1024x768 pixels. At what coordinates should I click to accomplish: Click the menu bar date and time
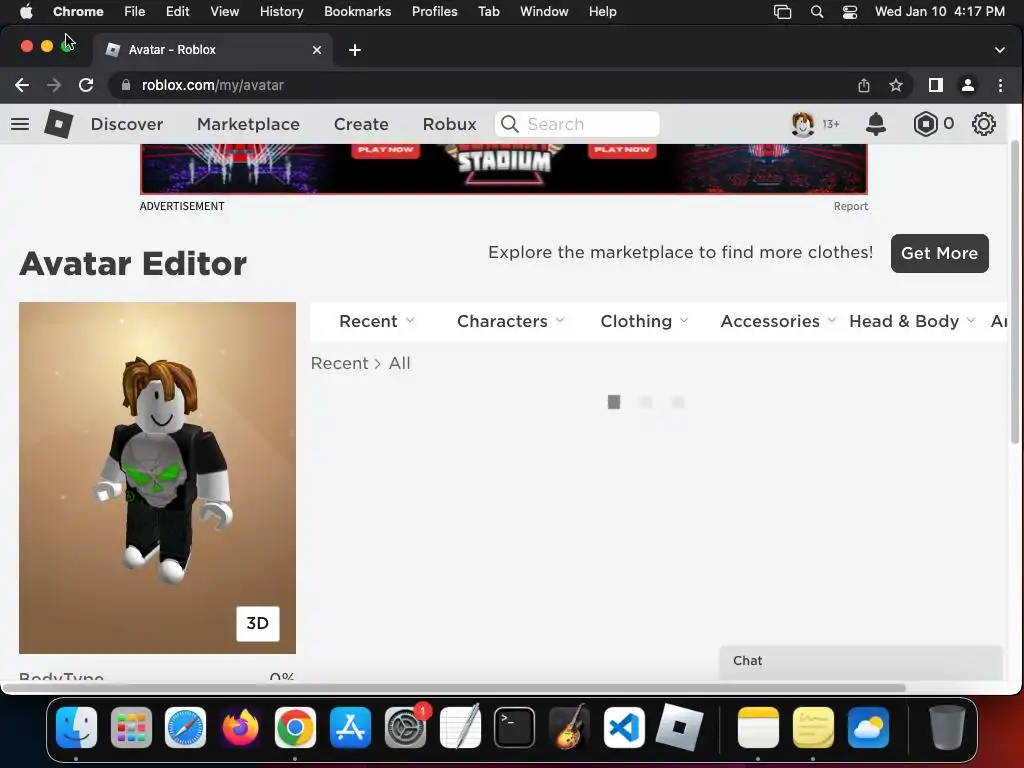(940, 12)
